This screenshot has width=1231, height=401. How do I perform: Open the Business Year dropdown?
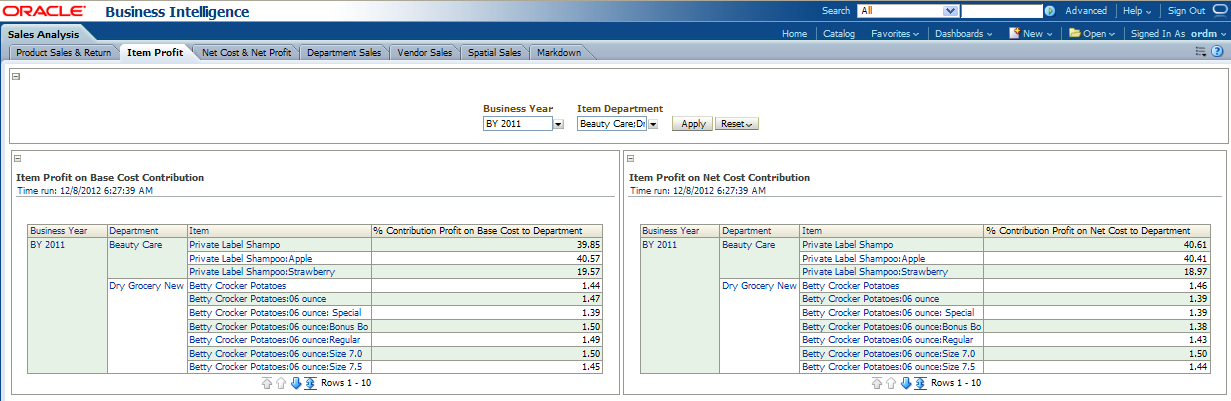558,124
